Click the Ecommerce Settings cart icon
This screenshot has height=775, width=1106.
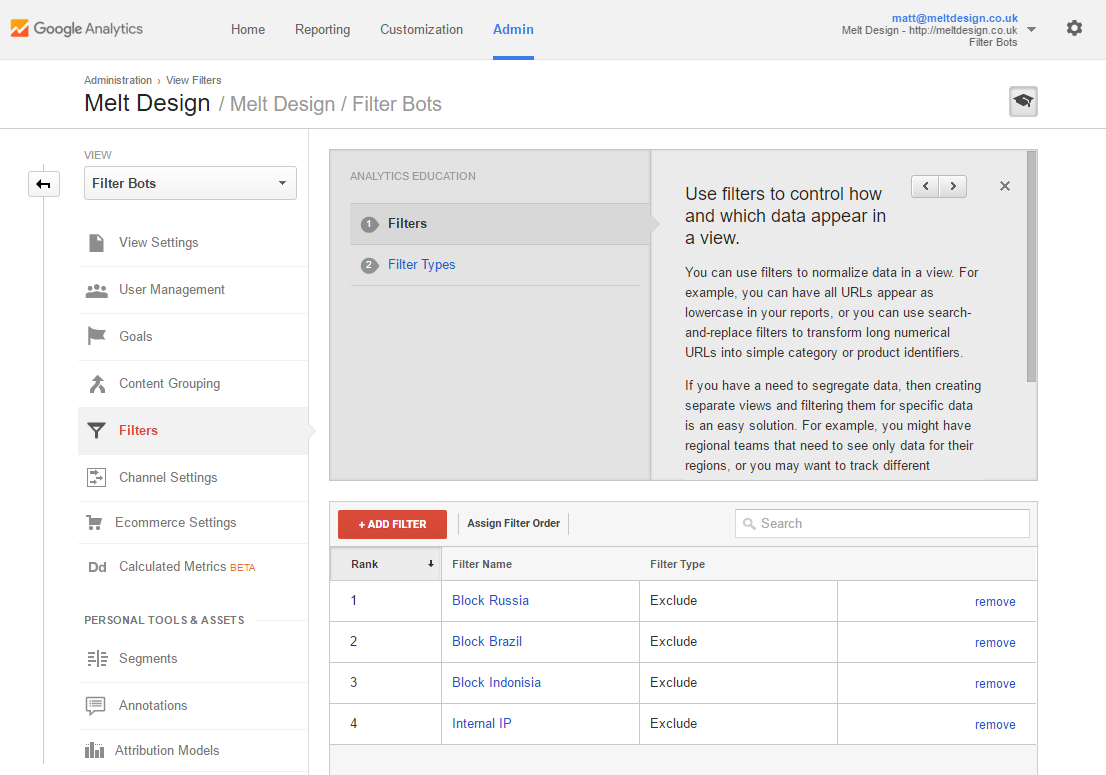(95, 523)
